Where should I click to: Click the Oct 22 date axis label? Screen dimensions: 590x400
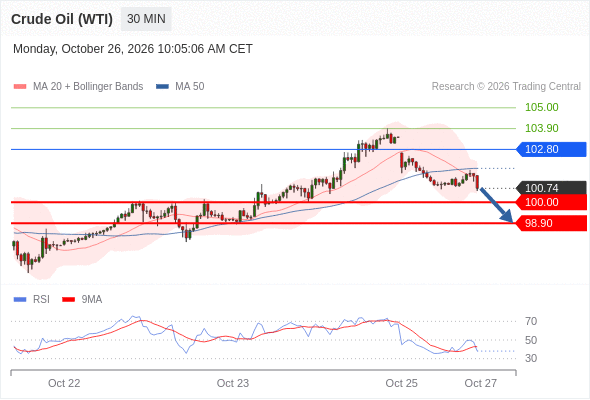click(64, 383)
